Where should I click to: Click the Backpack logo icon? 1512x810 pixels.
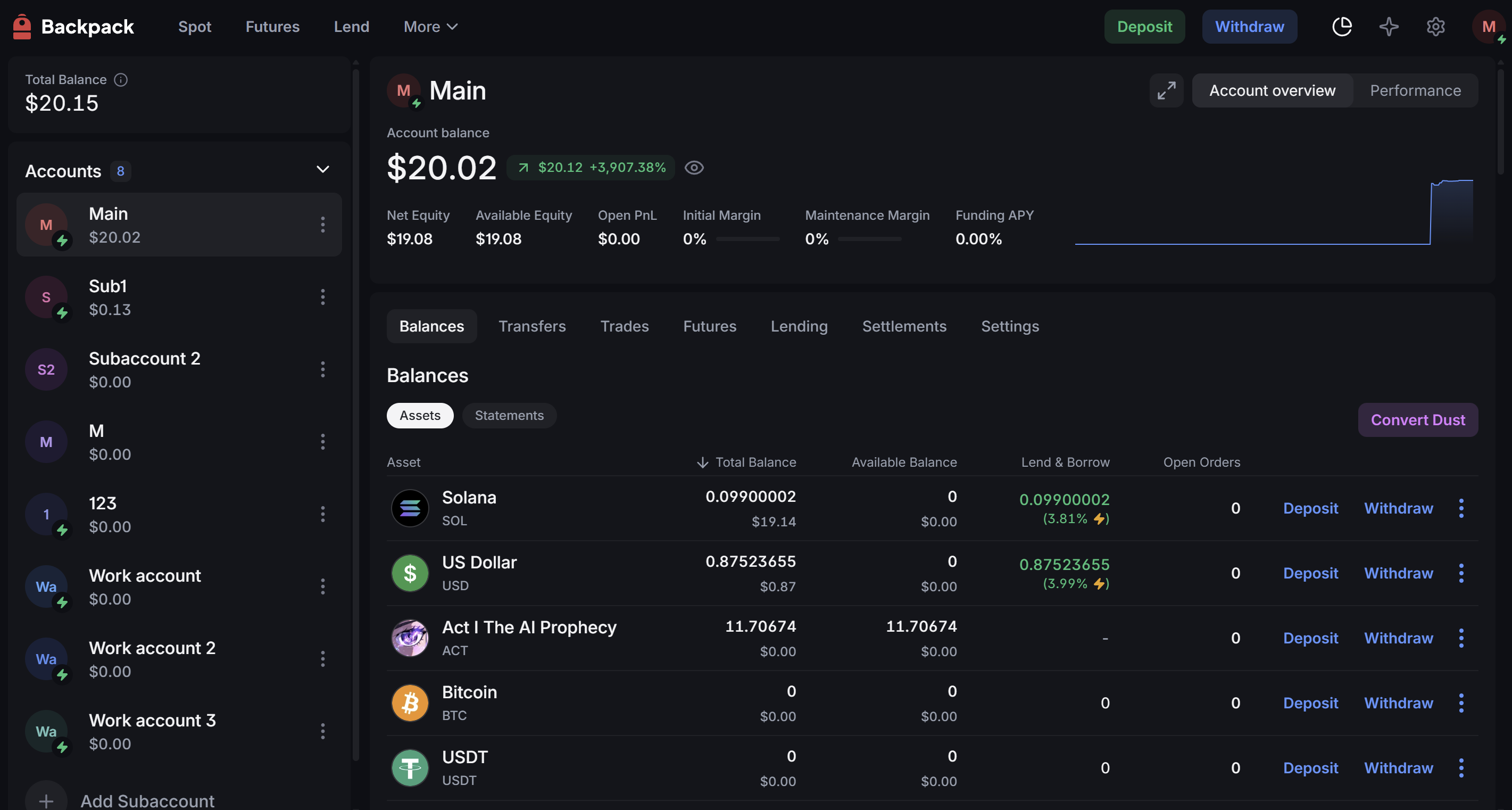pyautogui.click(x=22, y=27)
